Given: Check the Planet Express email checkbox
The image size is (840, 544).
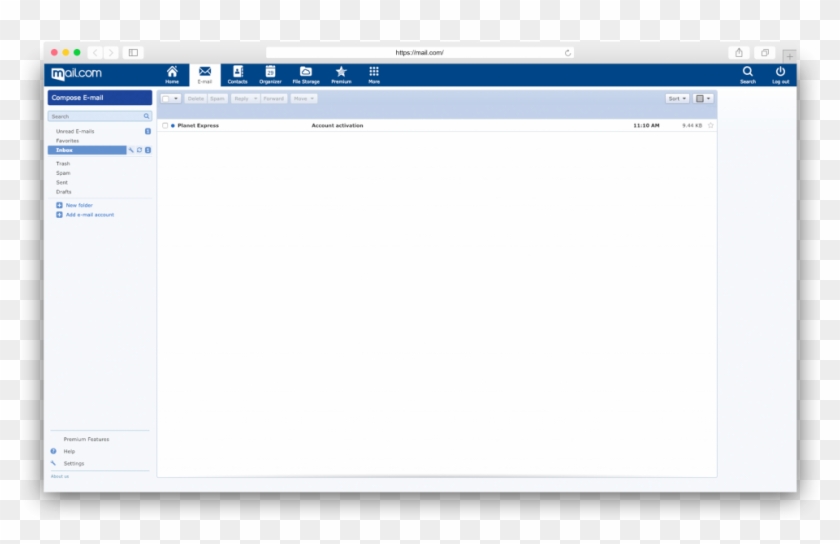Looking at the screenshot, I should [165, 126].
